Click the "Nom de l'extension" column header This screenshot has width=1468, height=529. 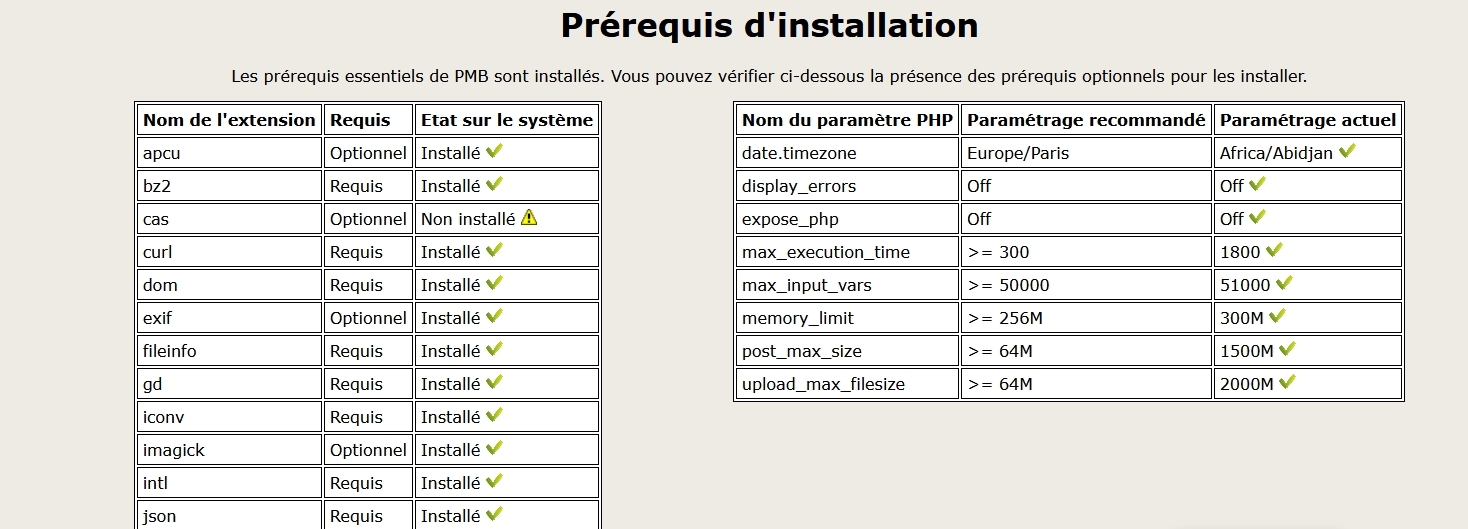229,120
